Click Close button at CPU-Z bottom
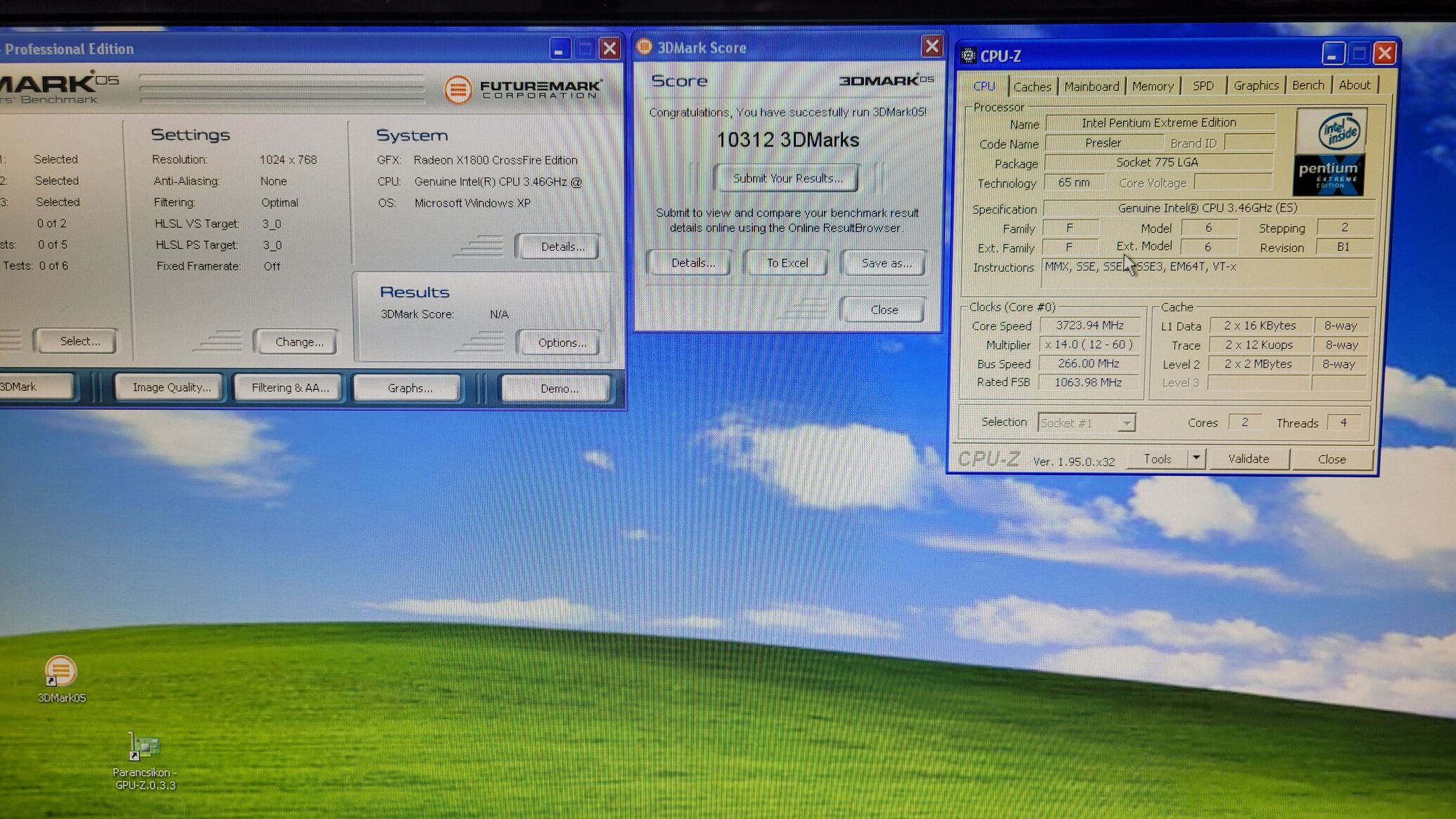 point(1332,458)
